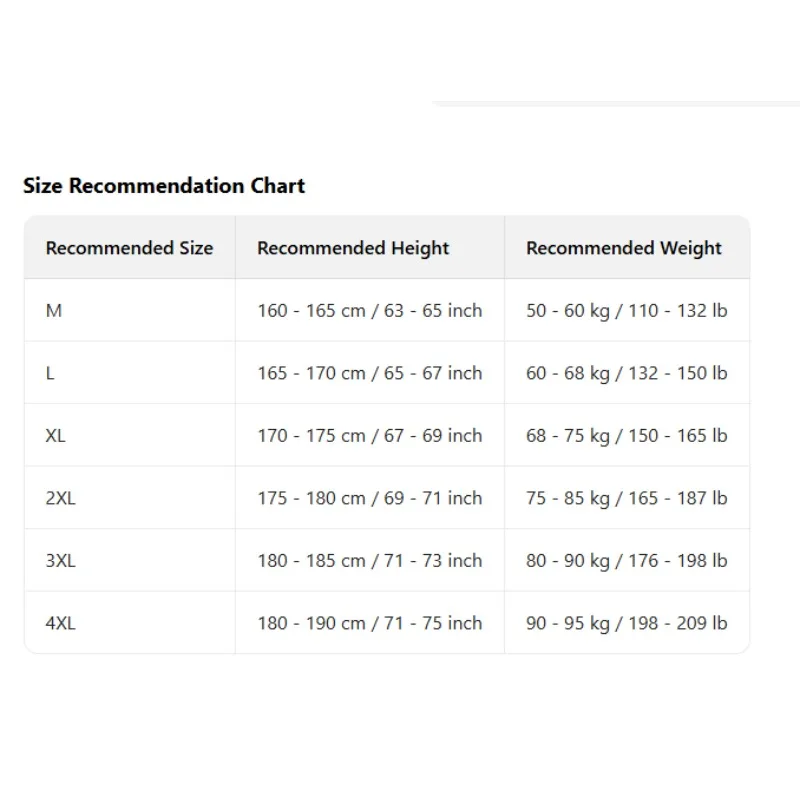Click the 80 - 90 kg weight cell
Viewport: 800px width, 800px height.
[626, 561]
